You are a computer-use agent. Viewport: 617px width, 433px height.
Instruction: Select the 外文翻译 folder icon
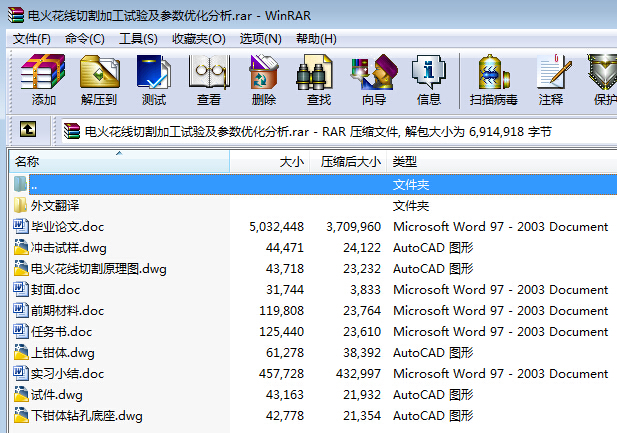pyautogui.click(x=20, y=205)
